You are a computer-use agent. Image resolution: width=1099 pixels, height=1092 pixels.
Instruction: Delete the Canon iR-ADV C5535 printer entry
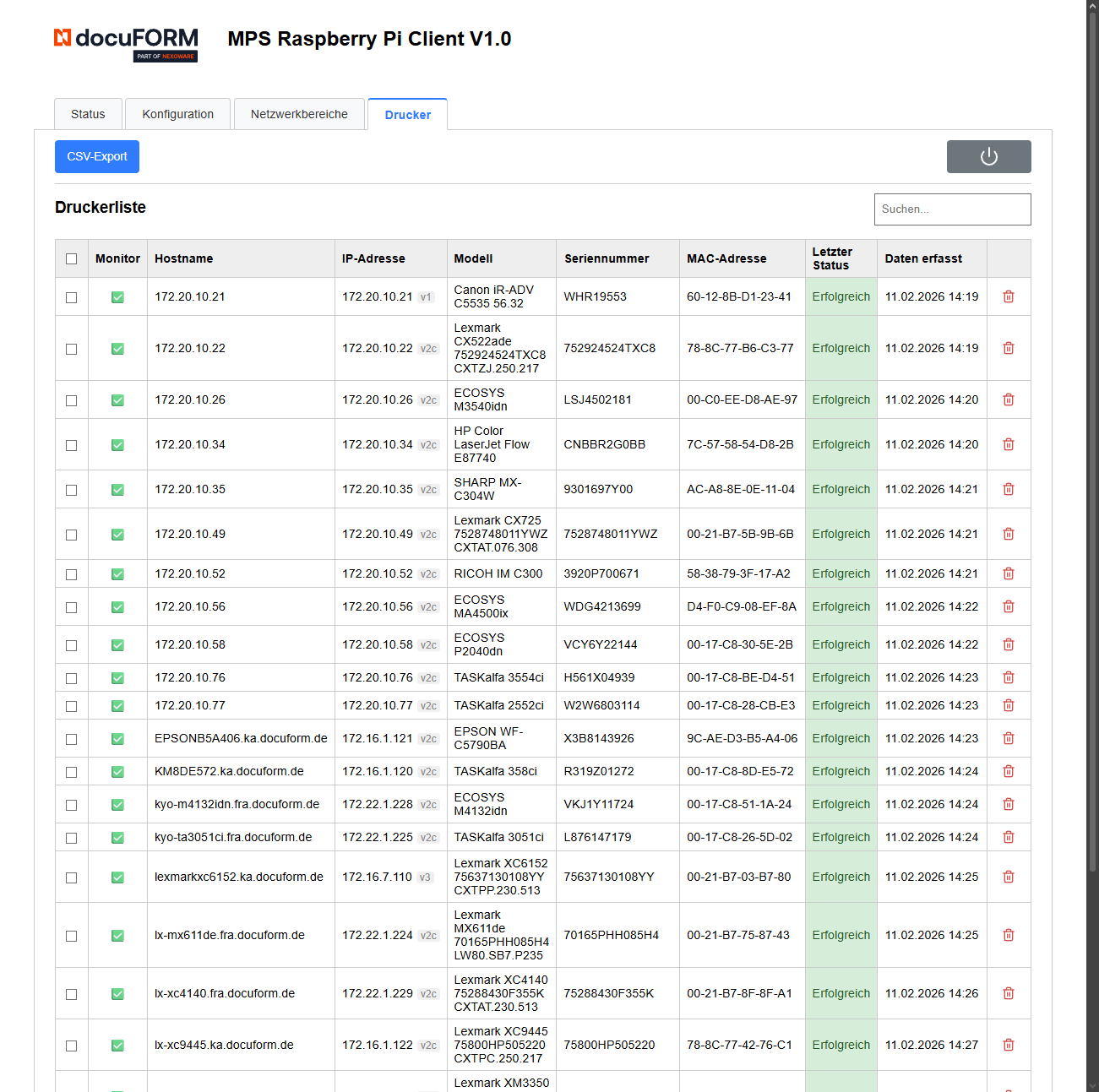[x=1008, y=296]
